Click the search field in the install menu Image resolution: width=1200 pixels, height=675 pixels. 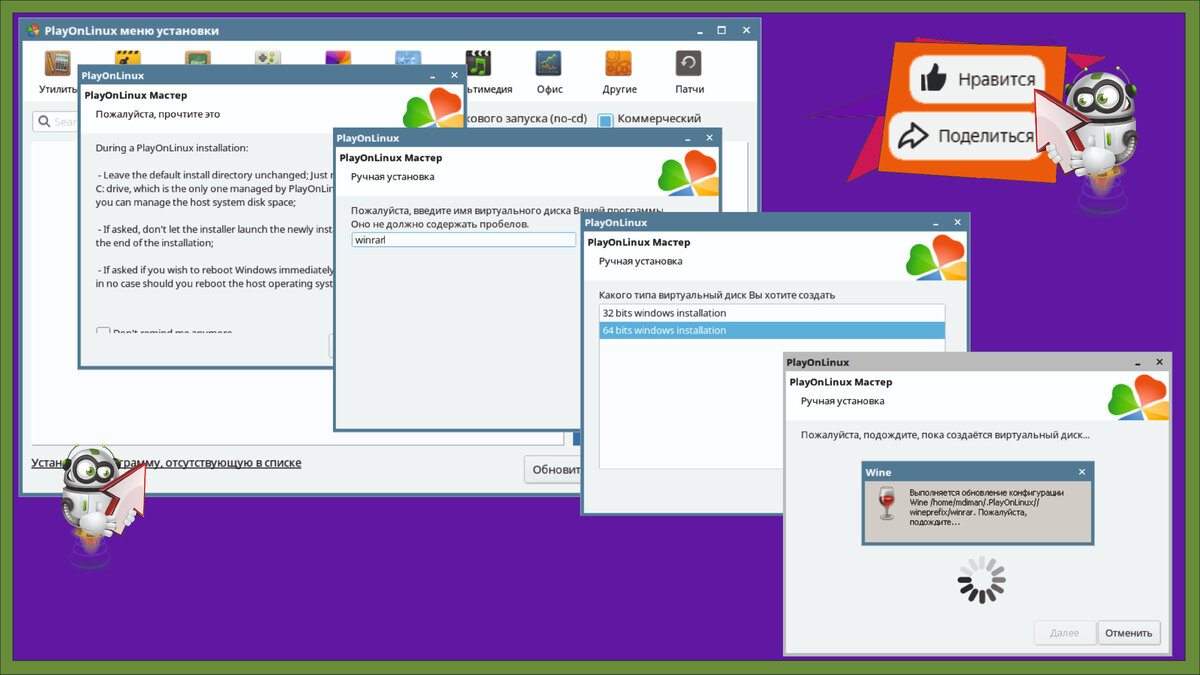pyautogui.click(x=55, y=121)
